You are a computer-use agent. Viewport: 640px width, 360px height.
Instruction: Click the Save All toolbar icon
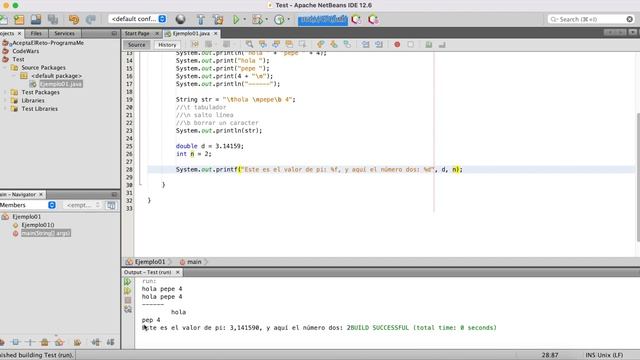[x=53, y=19]
